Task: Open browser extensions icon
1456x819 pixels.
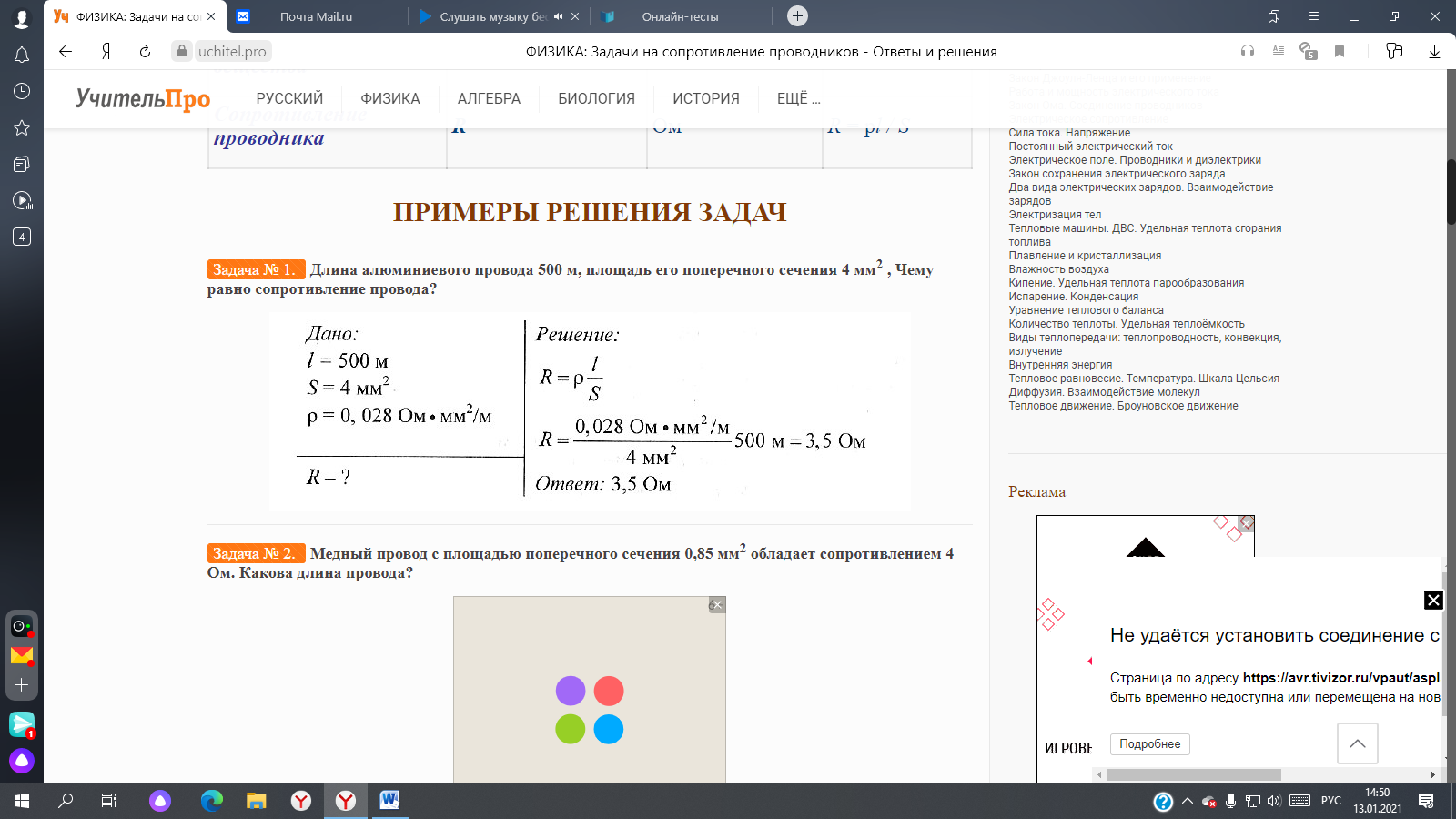Action: (x=1394, y=52)
